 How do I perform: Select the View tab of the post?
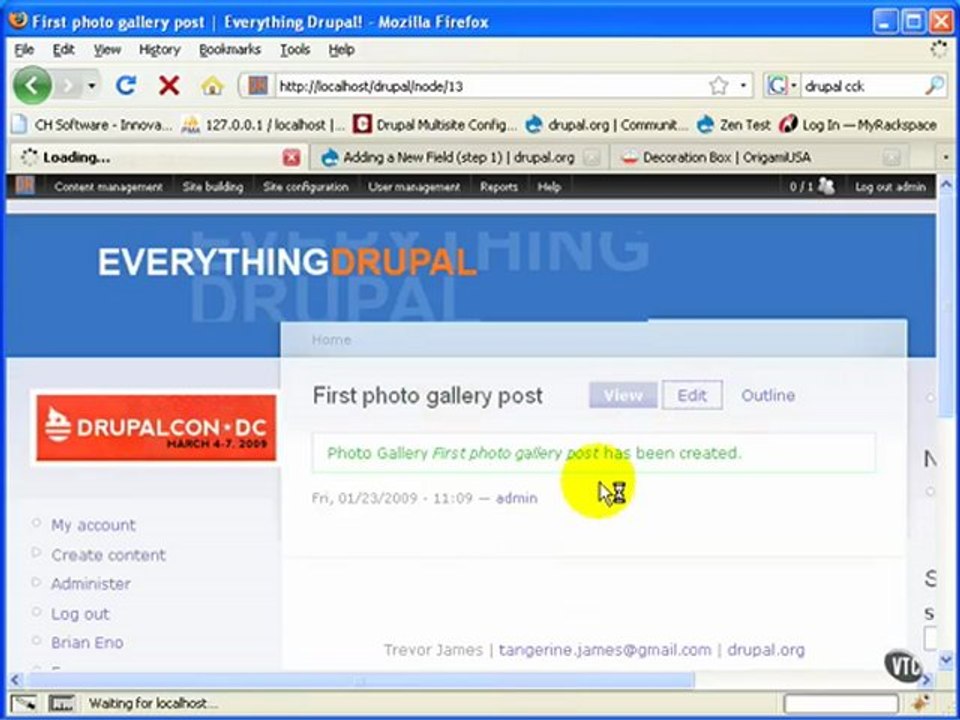tap(623, 395)
